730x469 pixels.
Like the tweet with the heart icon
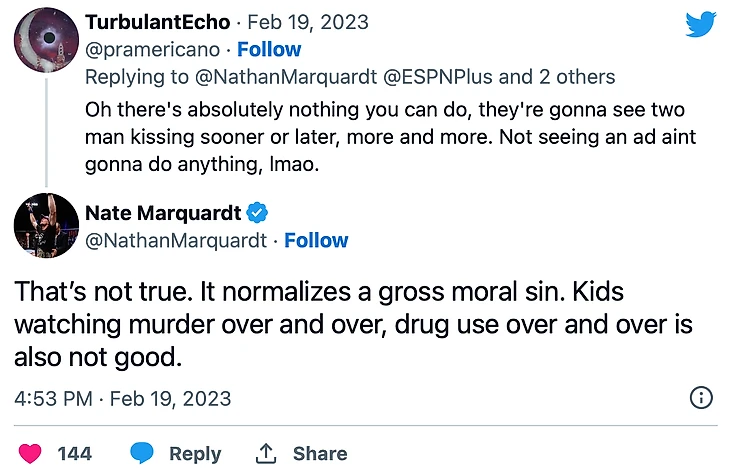click(x=30, y=453)
